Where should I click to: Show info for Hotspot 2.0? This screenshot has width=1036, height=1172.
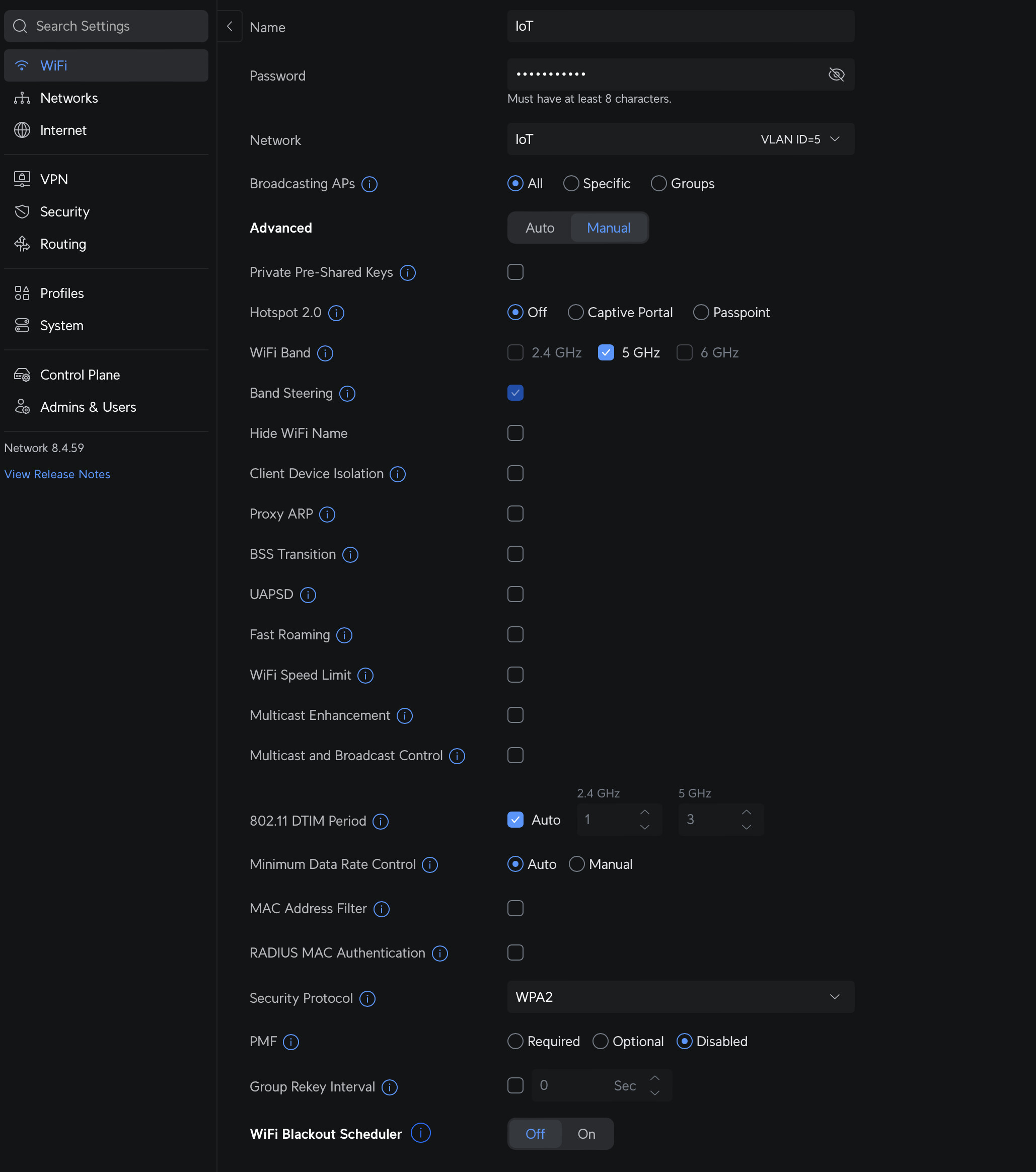pos(336,313)
